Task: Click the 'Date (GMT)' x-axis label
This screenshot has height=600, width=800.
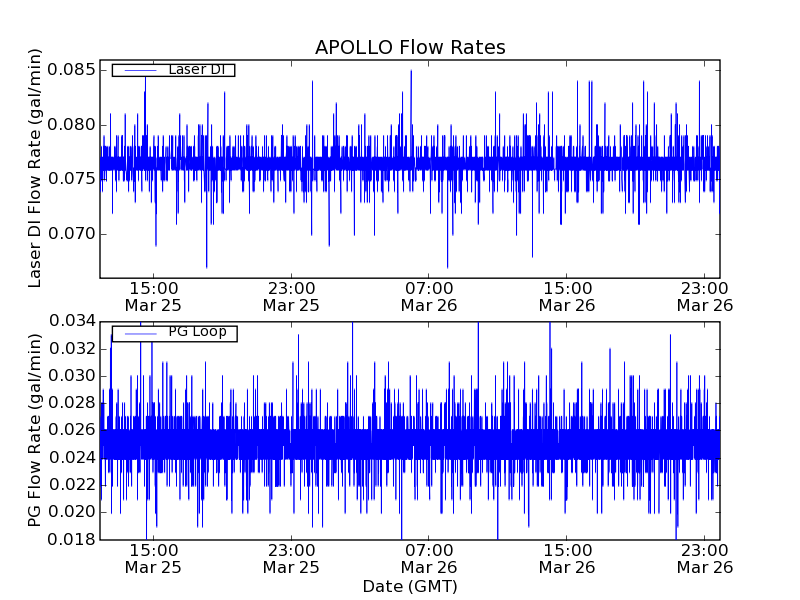Action: (410, 586)
